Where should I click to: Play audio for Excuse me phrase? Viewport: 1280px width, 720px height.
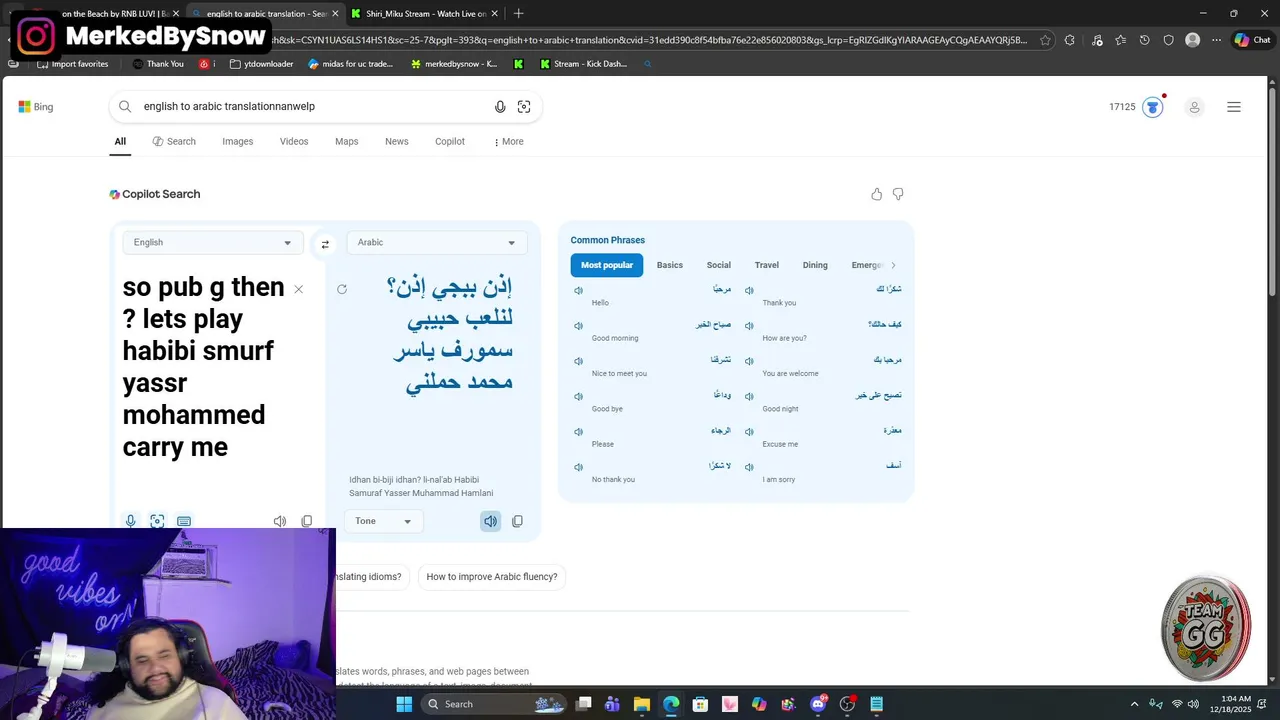[x=750, y=432]
